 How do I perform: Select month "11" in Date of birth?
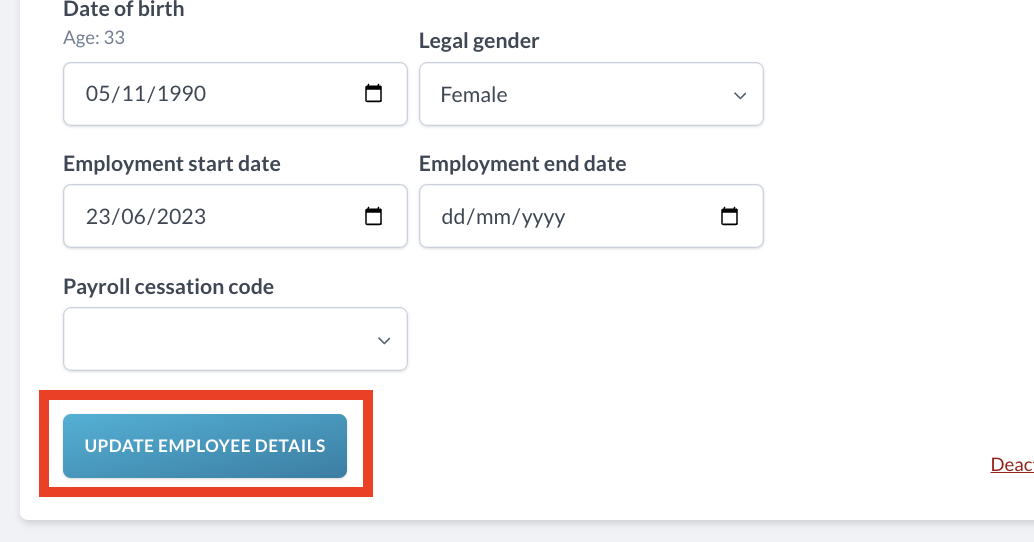pos(132,95)
